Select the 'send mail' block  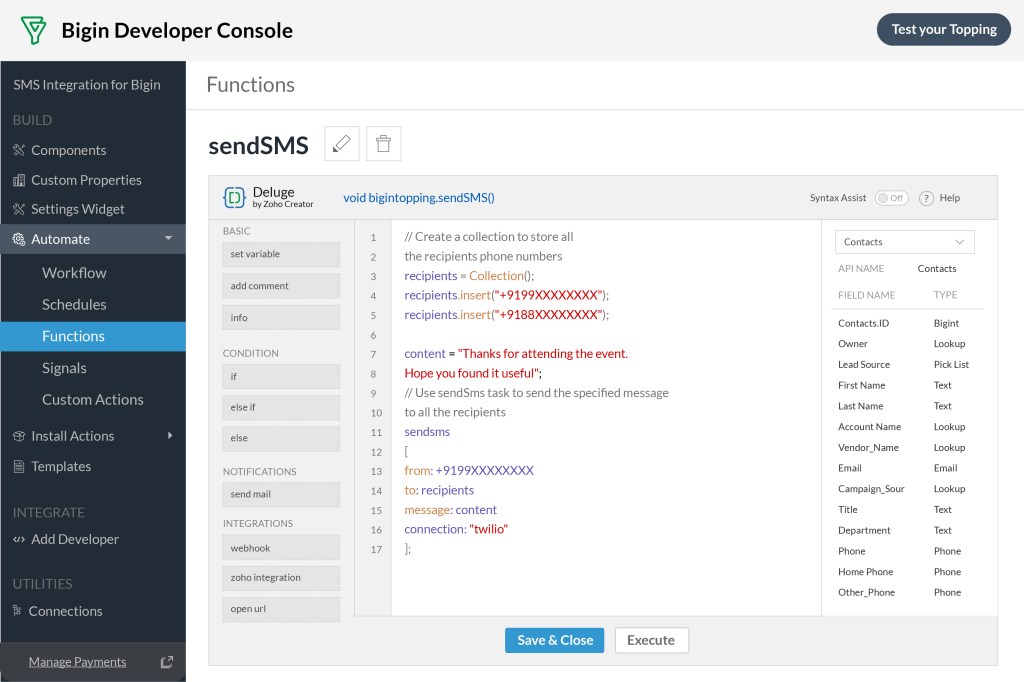click(x=281, y=494)
